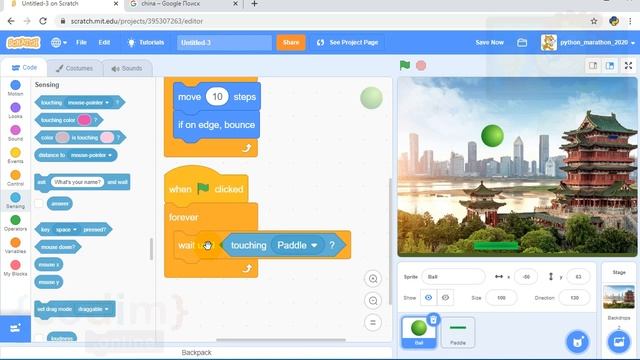This screenshot has height=360, width=640.
Task: Open the Tutorials menu item
Action: pyautogui.click(x=146, y=42)
